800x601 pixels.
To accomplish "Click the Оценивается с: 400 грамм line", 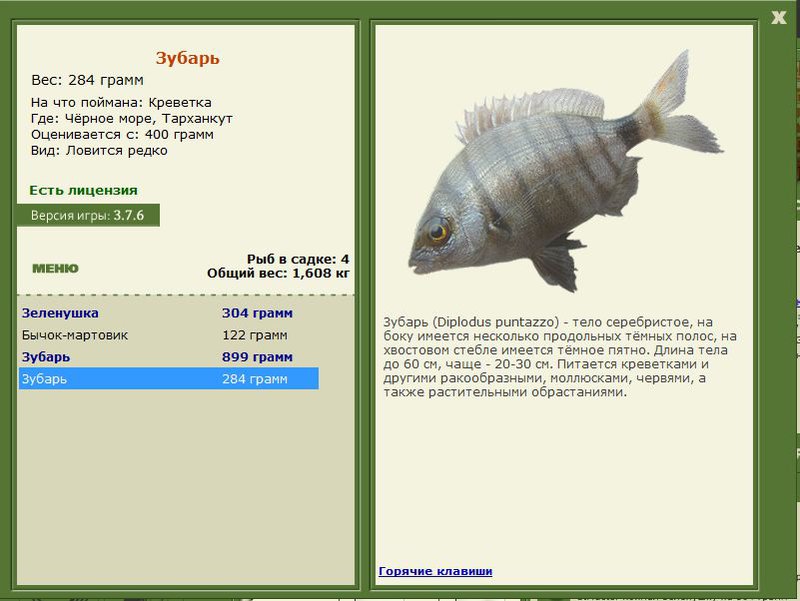I will 122,135.
